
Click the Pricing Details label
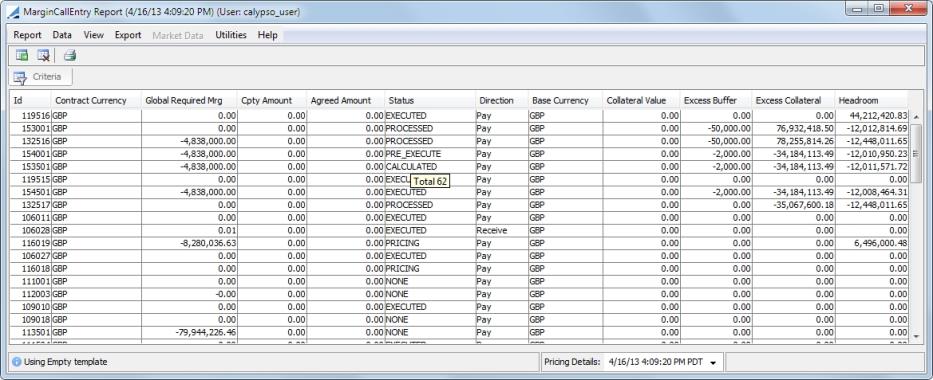click(x=572, y=362)
